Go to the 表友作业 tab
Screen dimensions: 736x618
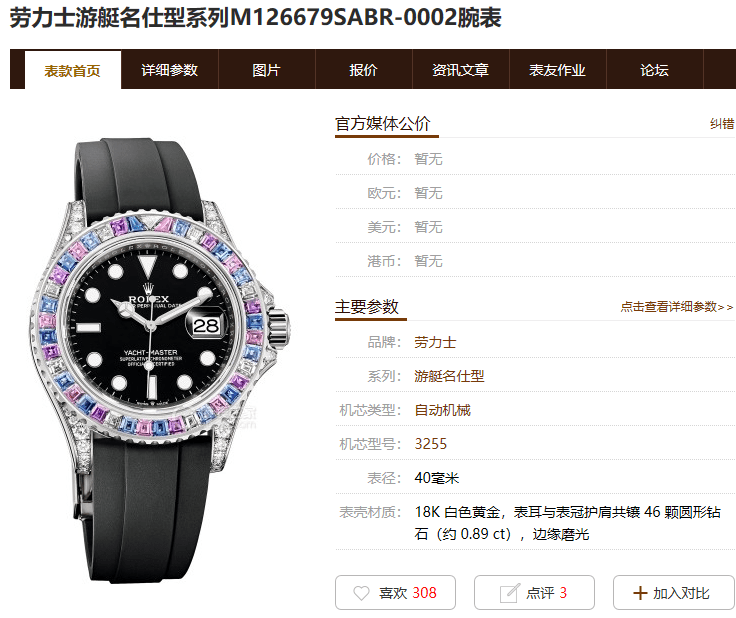(557, 70)
